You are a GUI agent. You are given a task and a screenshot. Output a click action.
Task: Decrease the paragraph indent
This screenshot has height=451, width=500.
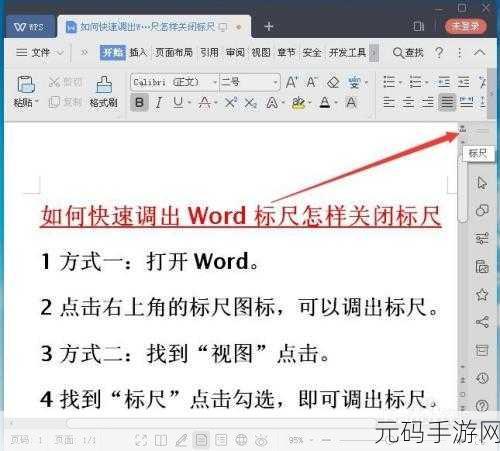[x=444, y=82]
